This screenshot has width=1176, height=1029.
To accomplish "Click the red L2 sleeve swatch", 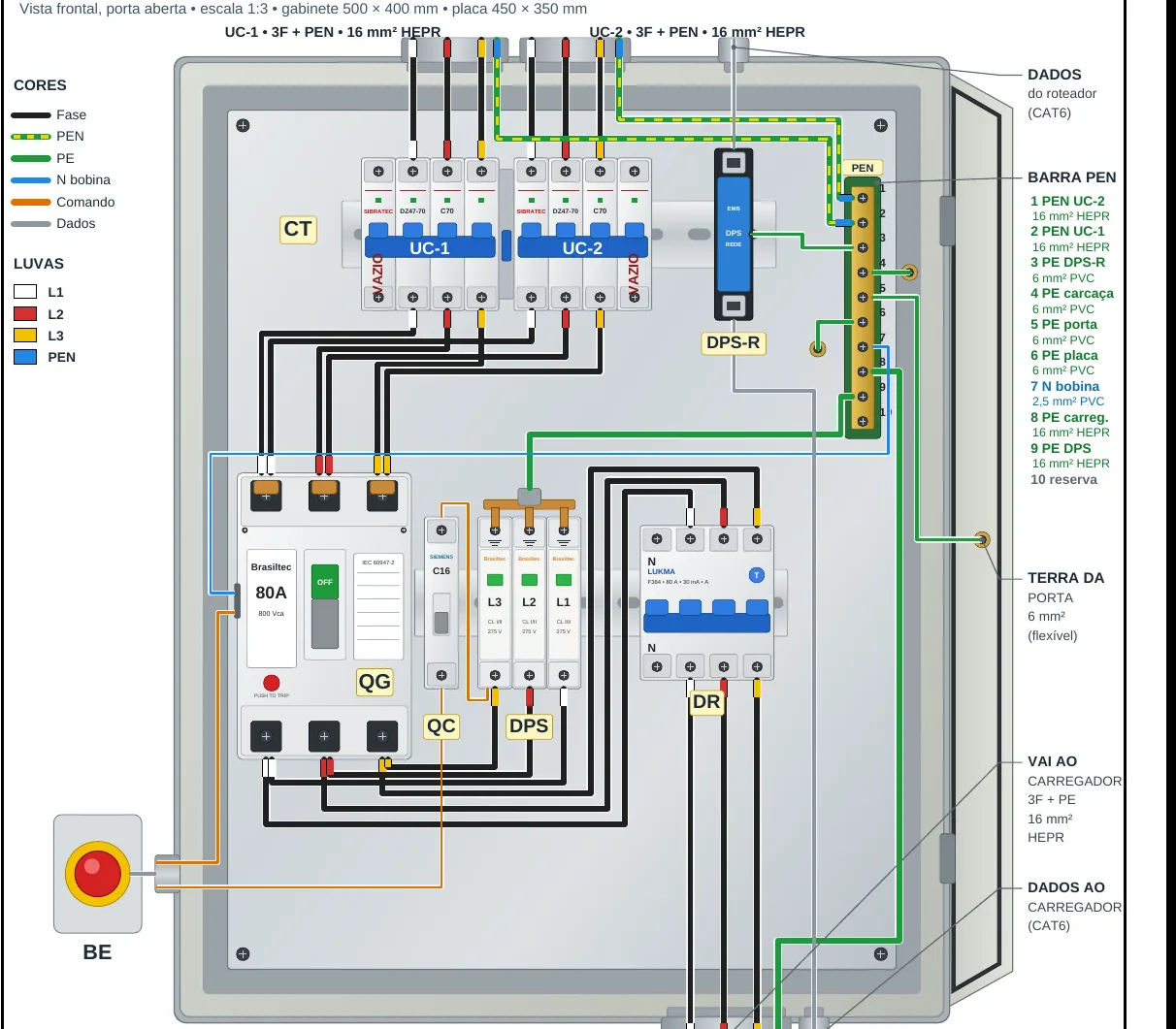I will [x=25, y=314].
